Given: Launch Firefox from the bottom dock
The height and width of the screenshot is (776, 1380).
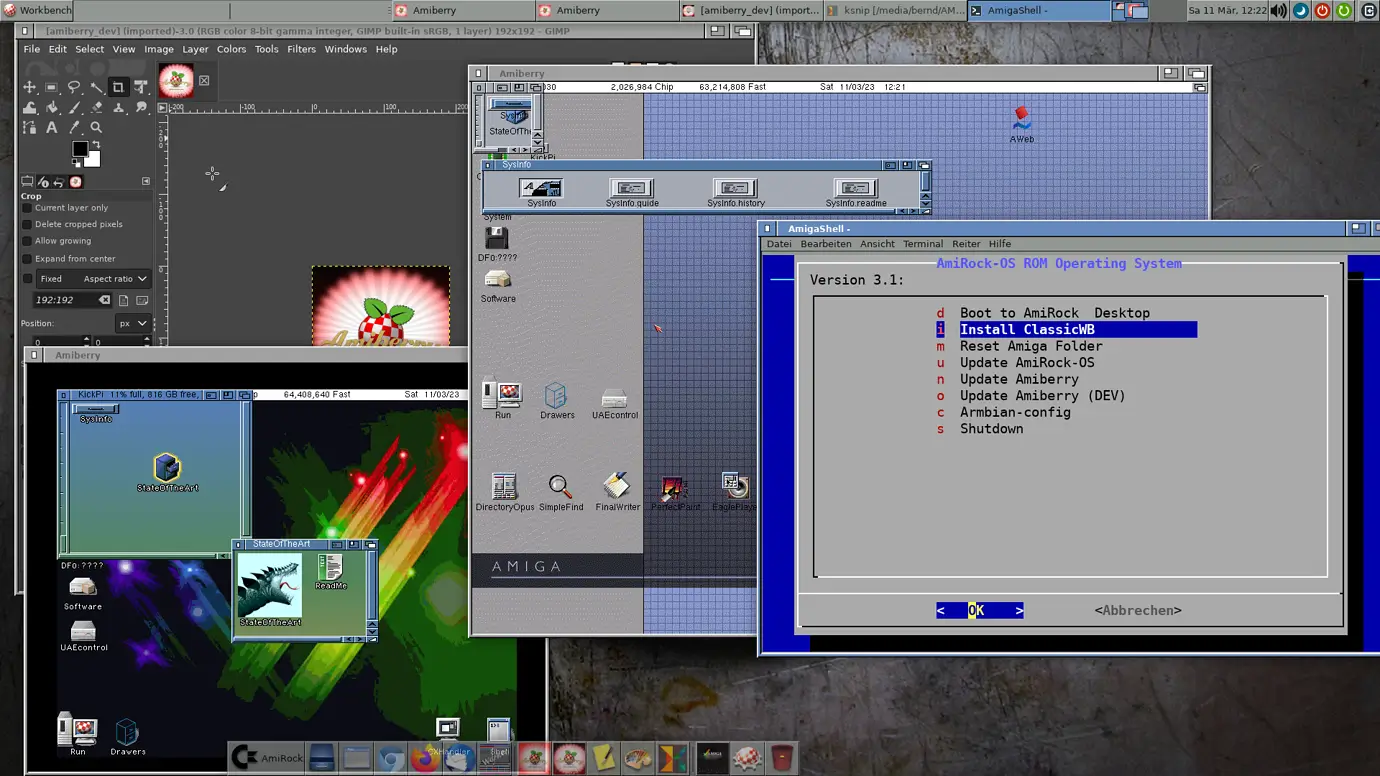Looking at the screenshot, I should click(424, 759).
